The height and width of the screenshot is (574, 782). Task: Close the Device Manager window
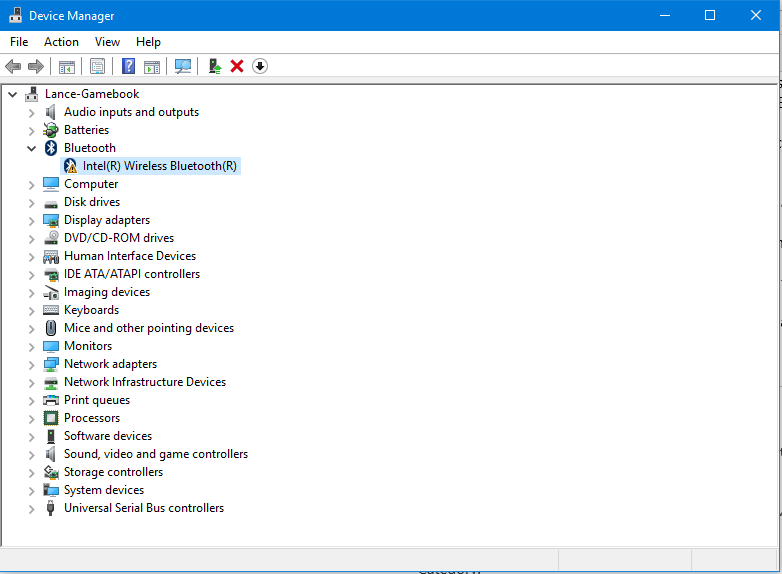click(x=756, y=15)
